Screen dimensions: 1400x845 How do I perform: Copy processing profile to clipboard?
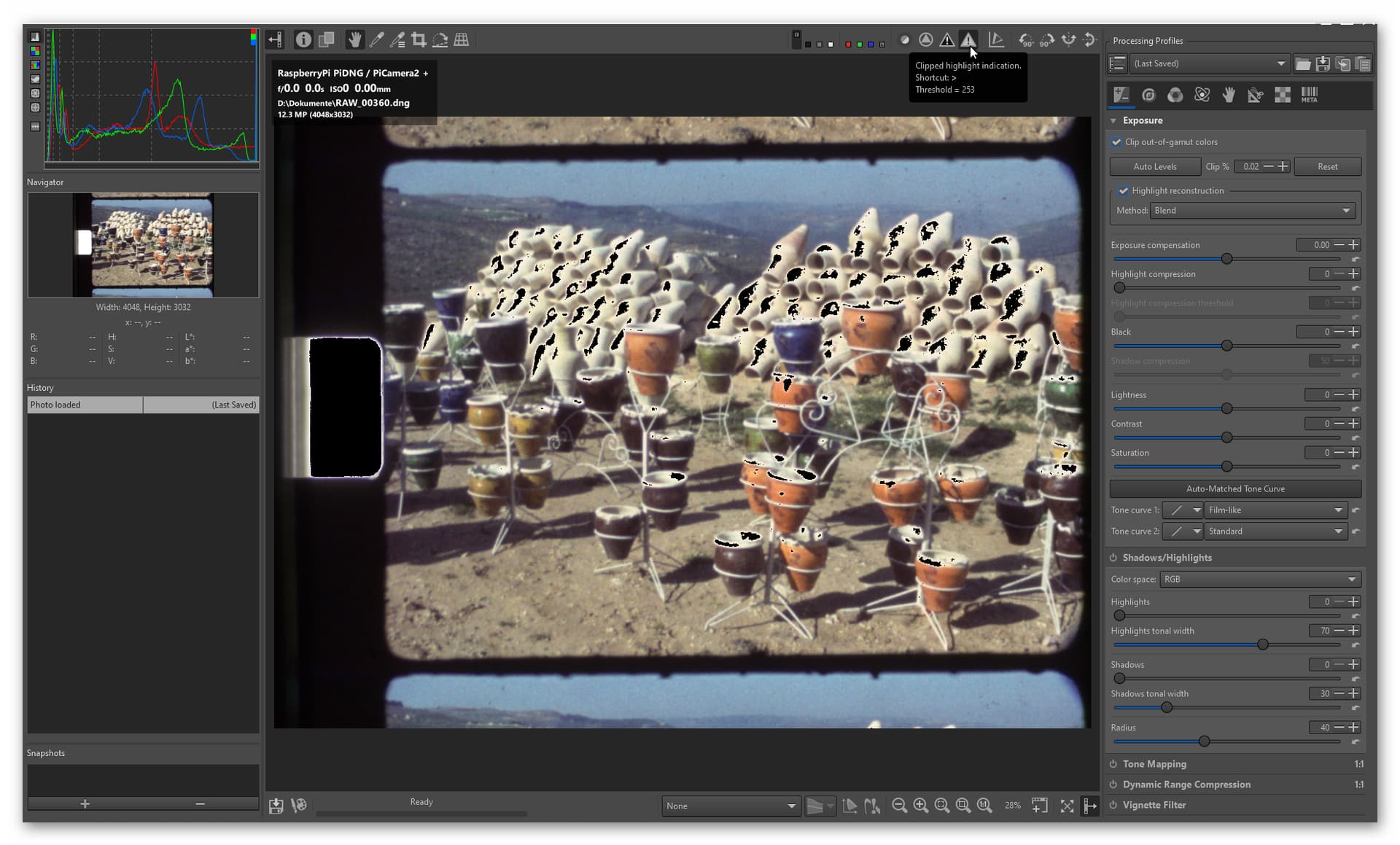coord(1342,64)
